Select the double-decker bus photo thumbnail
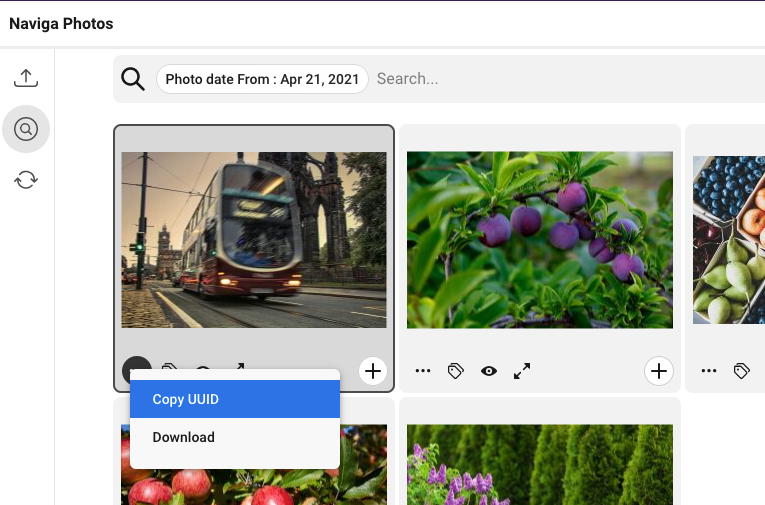The image size is (765, 505). [254, 240]
